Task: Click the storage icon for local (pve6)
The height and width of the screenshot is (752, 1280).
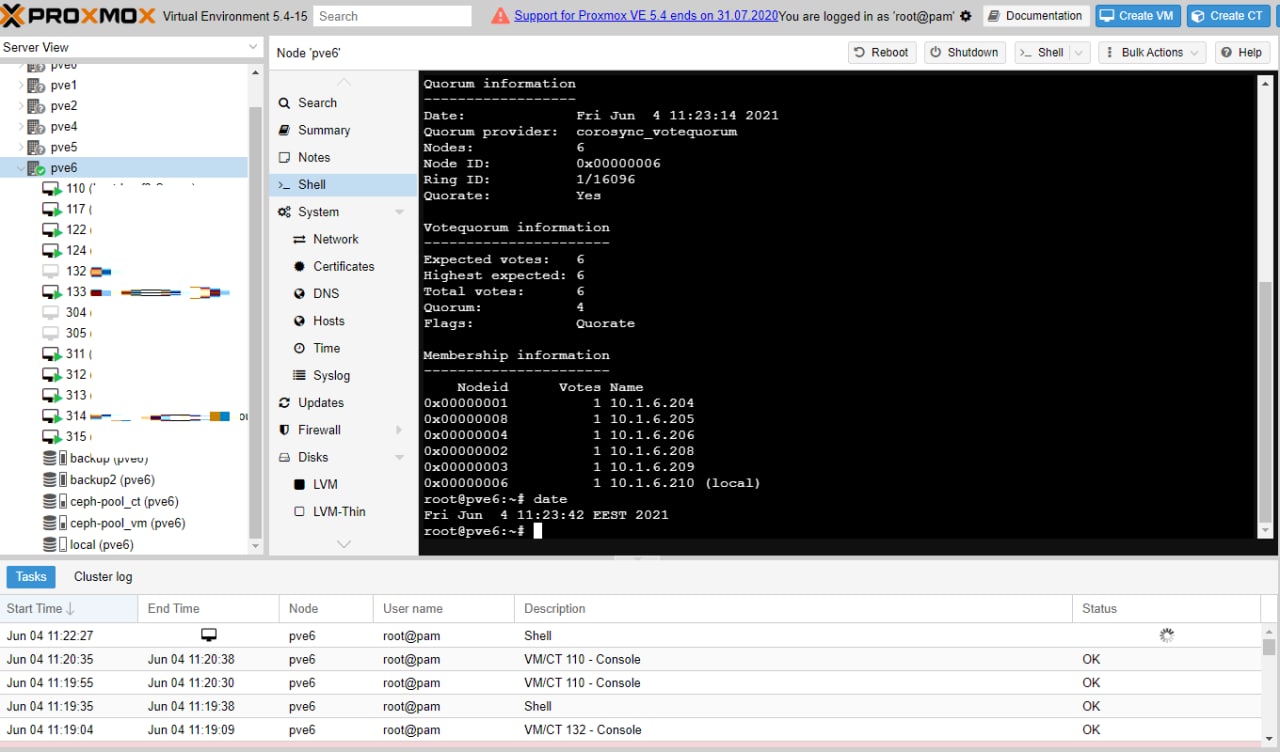Action: [54, 544]
